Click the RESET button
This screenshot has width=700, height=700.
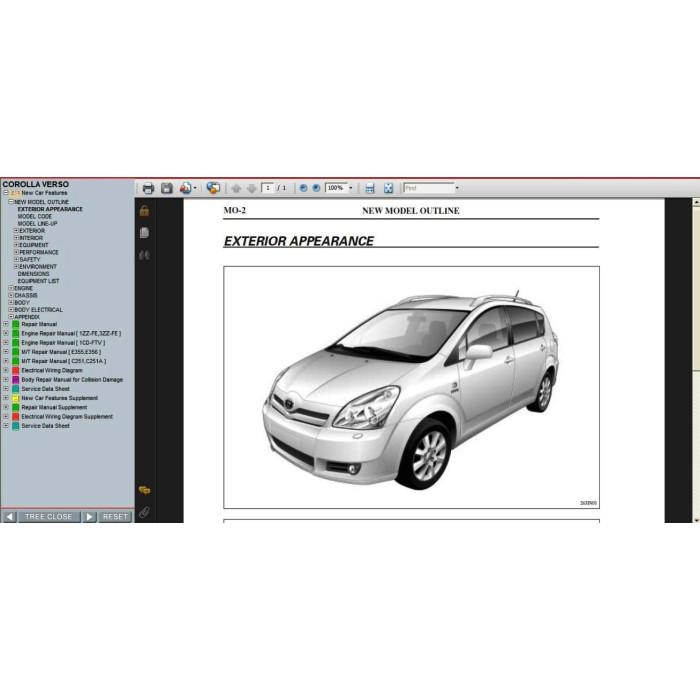pyautogui.click(x=115, y=517)
